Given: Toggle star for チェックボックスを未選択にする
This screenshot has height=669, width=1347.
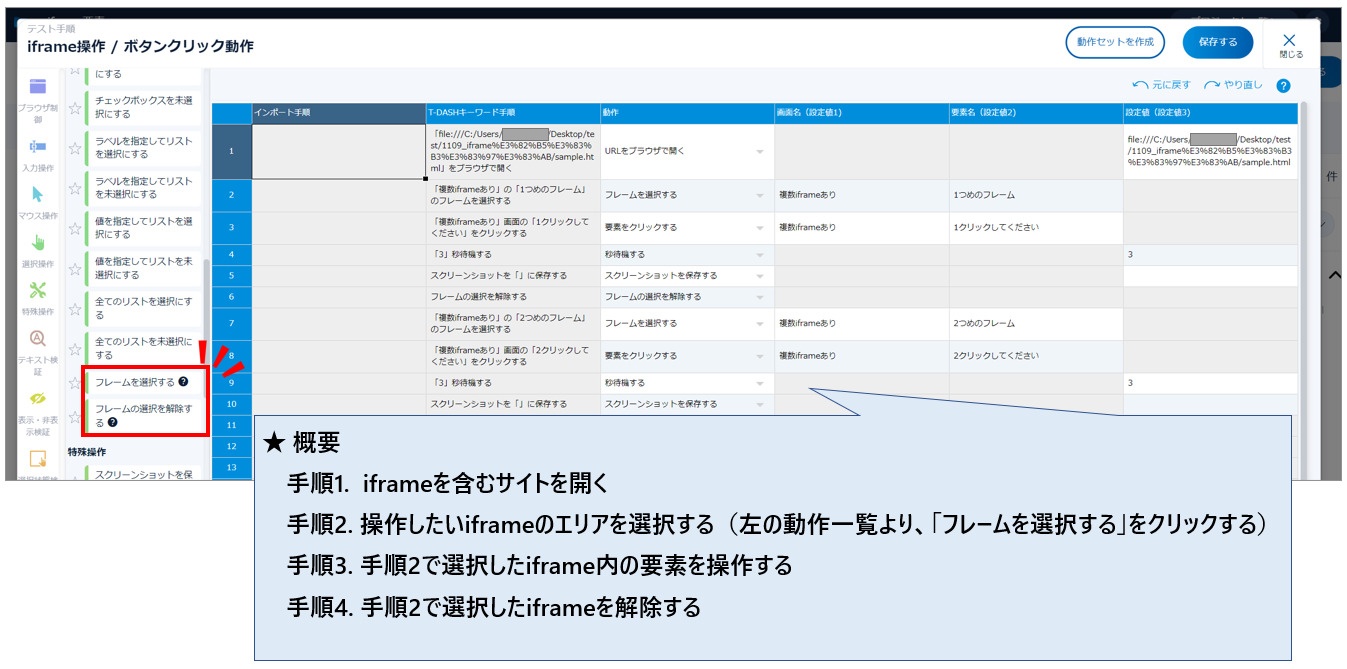Looking at the screenshot, I should point(75,107).
